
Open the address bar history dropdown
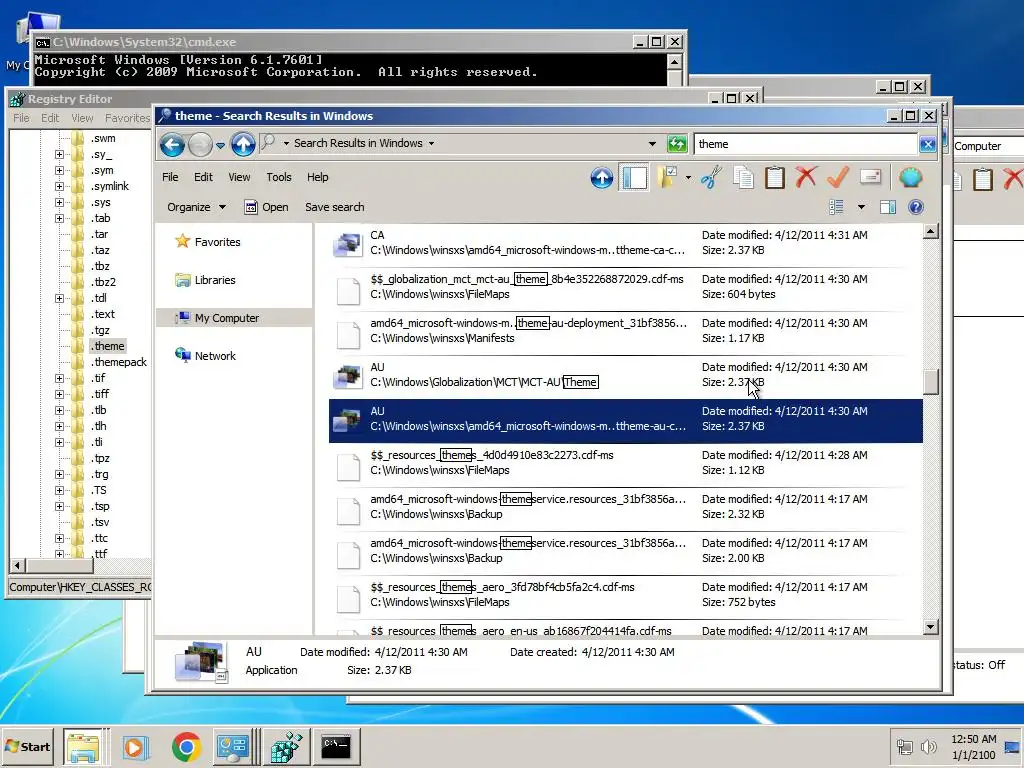pos(652,144)
